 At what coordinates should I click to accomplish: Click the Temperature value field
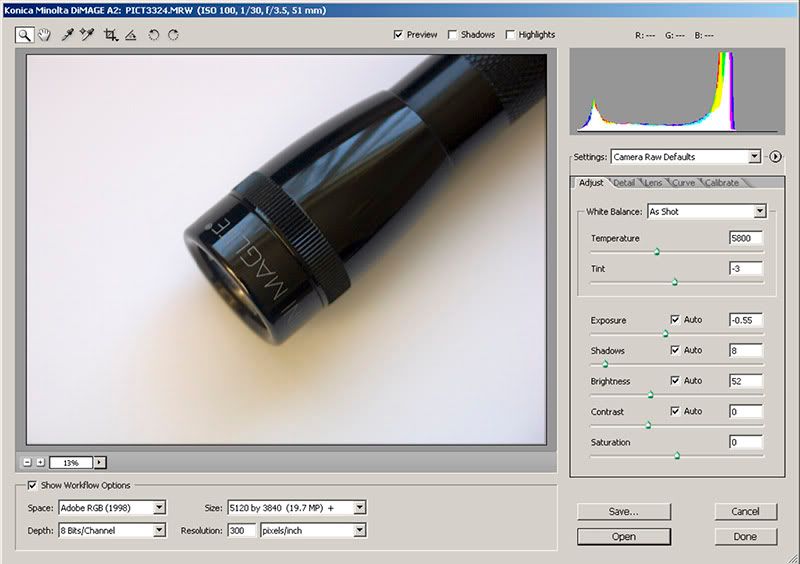[x=746, y=238]
